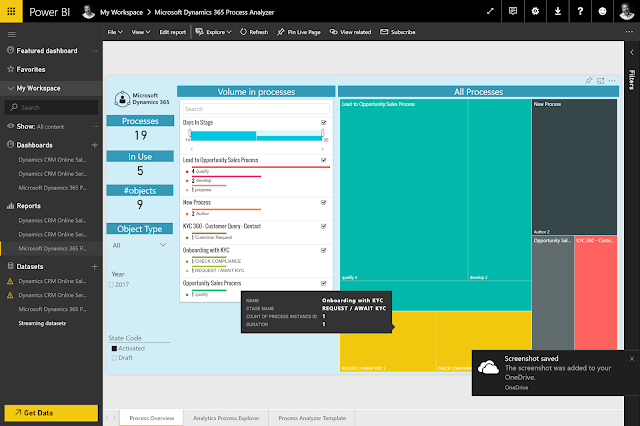Open the app launcher waffle icon
Viewport: 640px width, 426px height.
click(x=11, y=11)
